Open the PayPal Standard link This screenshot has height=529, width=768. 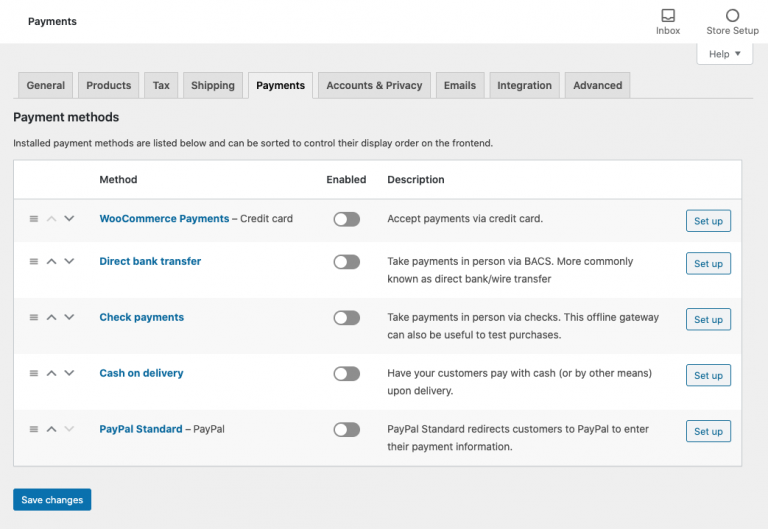tap(141, 429)
